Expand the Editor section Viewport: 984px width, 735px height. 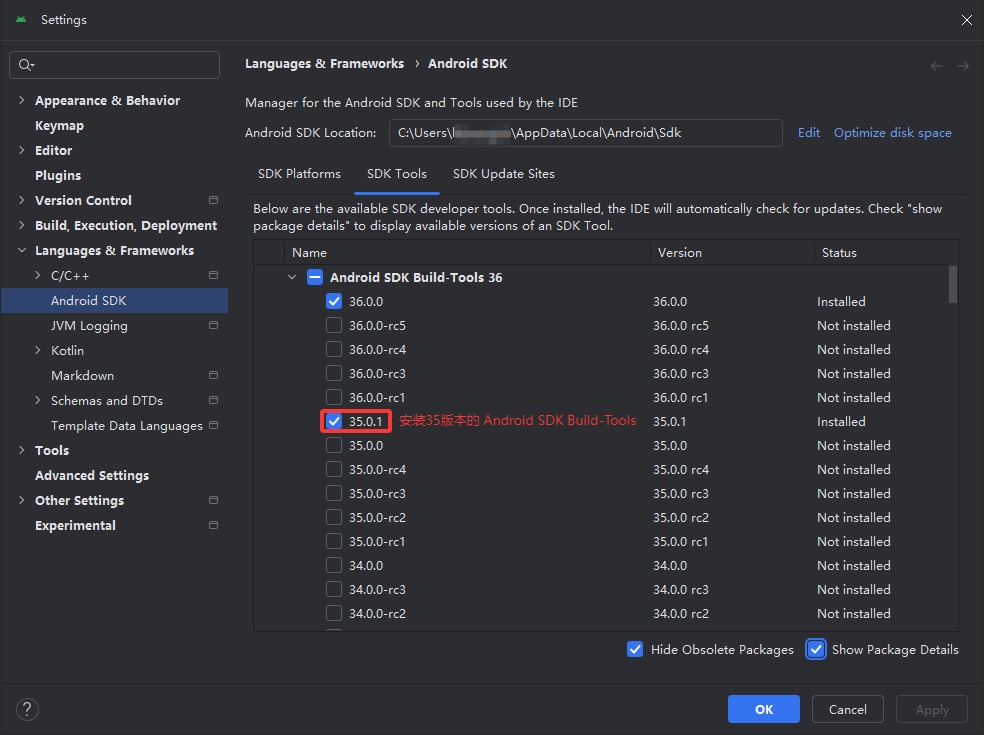(x=22, y=150)
